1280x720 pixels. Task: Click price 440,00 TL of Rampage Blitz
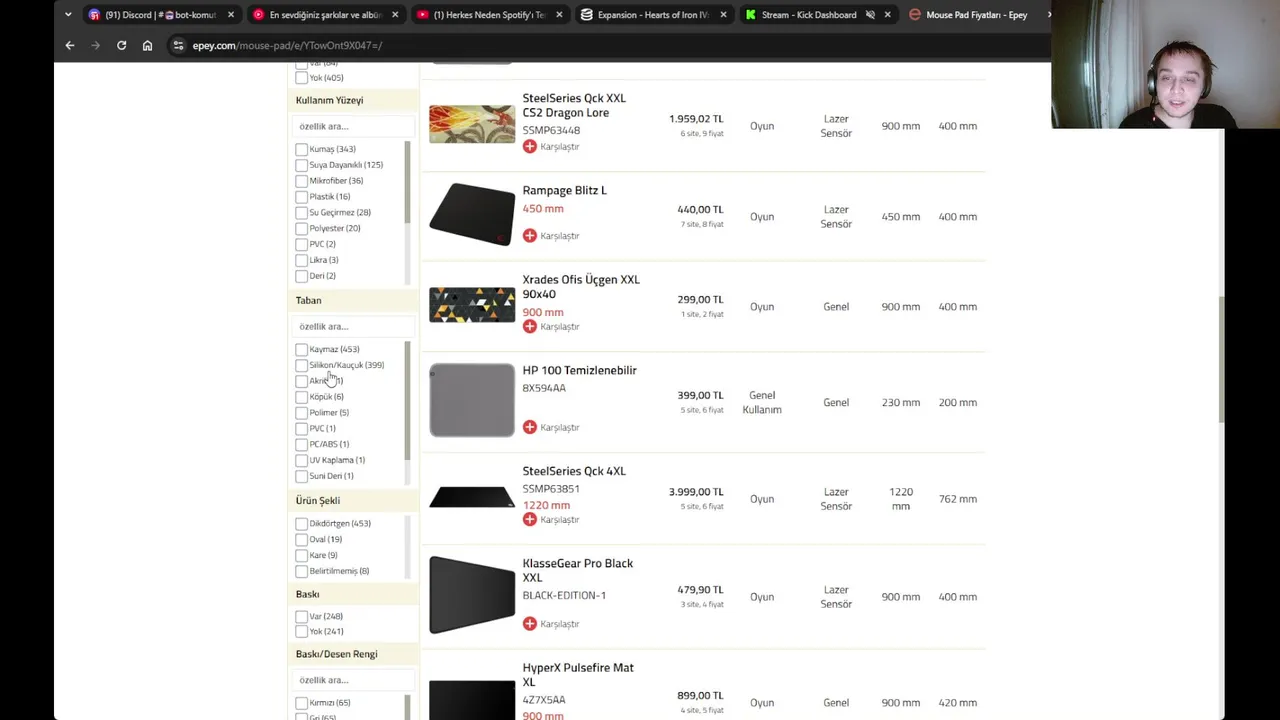pos(700,210)
